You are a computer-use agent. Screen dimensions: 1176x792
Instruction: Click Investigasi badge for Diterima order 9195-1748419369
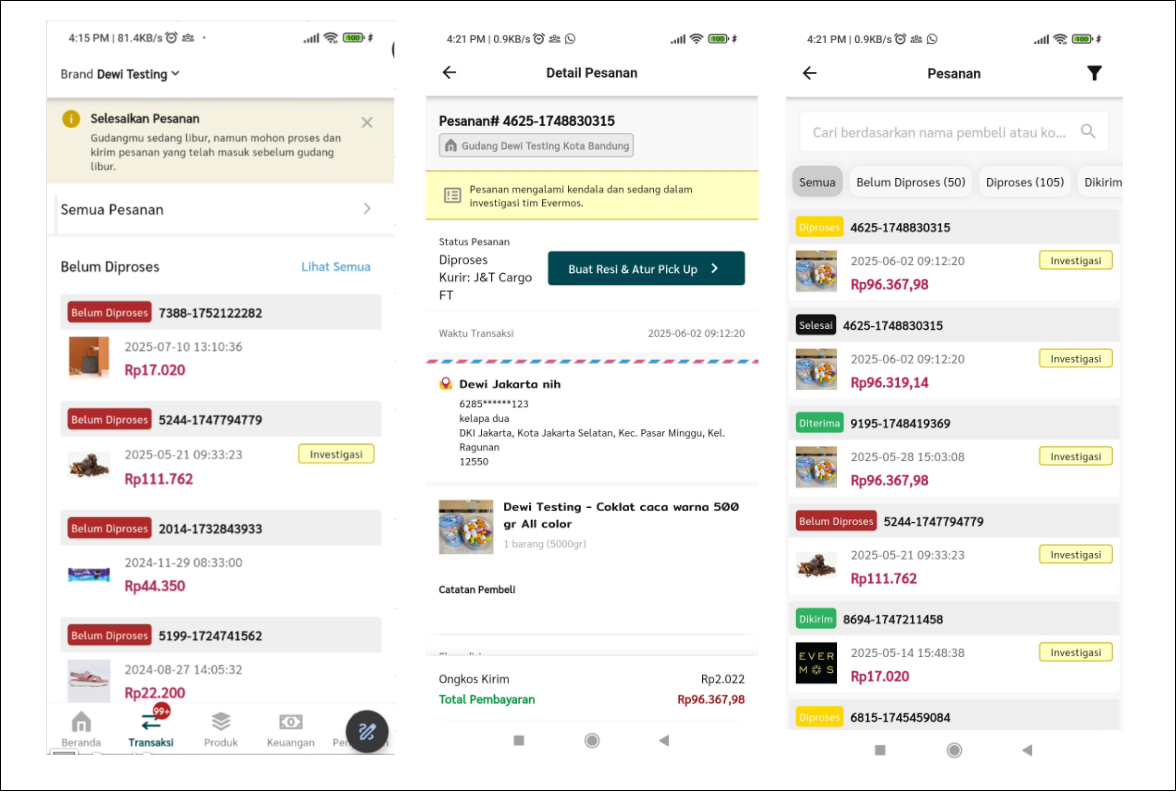pos(1076,456)
